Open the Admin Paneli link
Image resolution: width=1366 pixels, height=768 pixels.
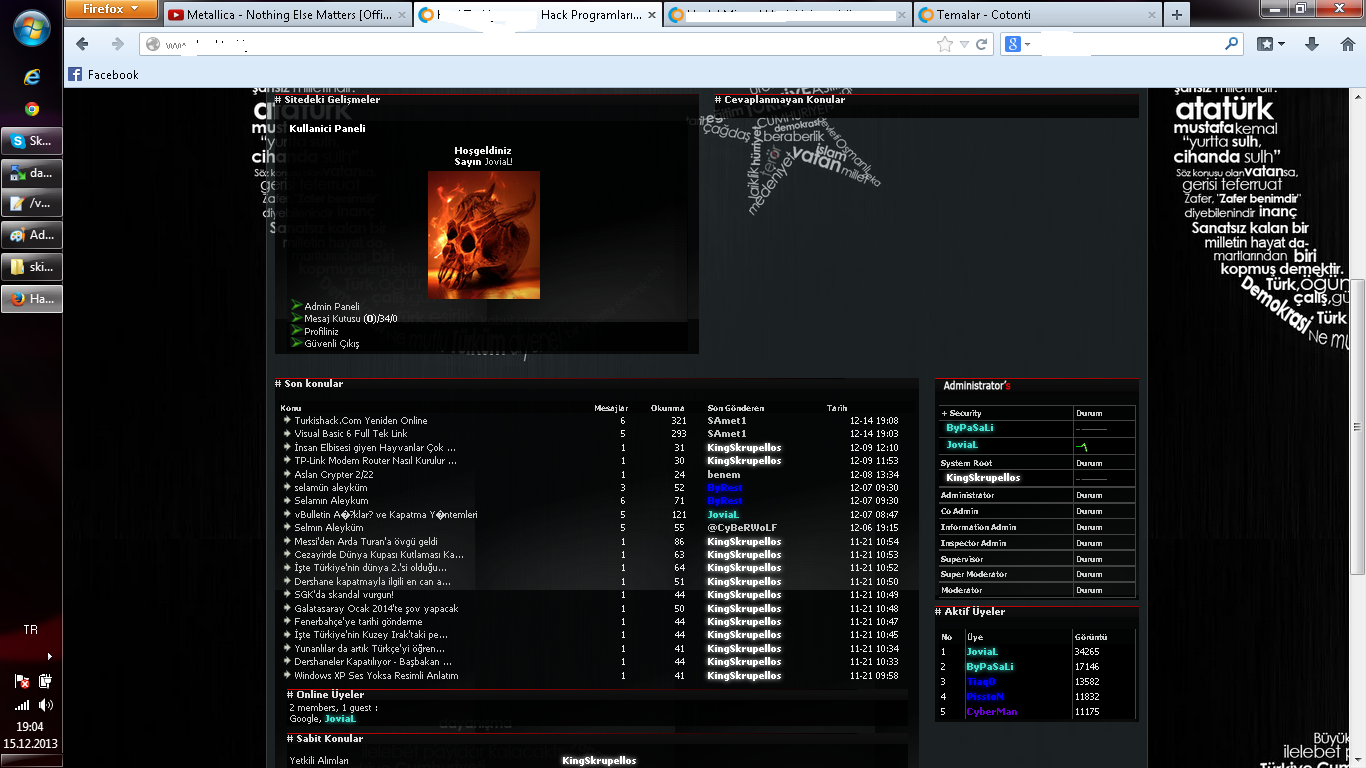point(331,307)
